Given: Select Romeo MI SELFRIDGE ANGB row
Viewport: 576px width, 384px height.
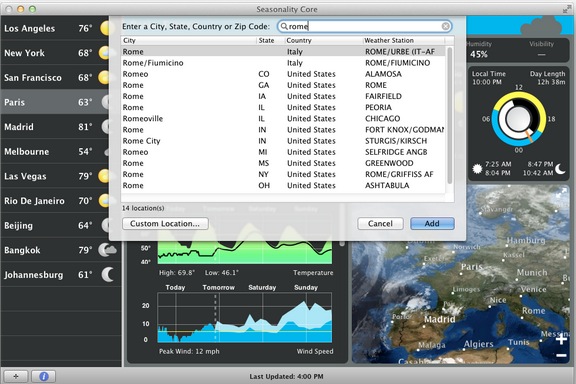Looking at the screenshot, I should tap(283, 152).
